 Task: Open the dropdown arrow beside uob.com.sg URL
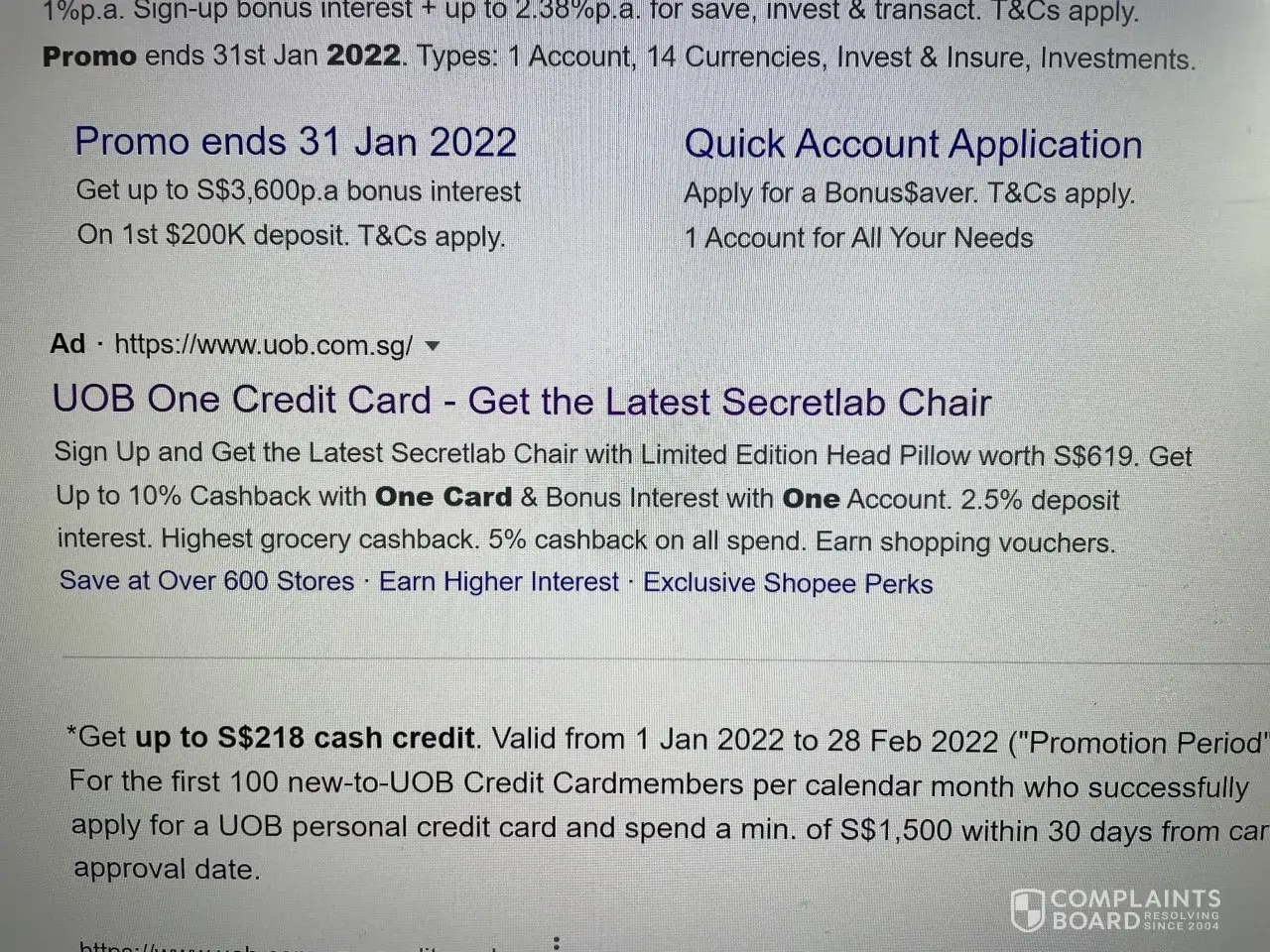pos(432,346)
